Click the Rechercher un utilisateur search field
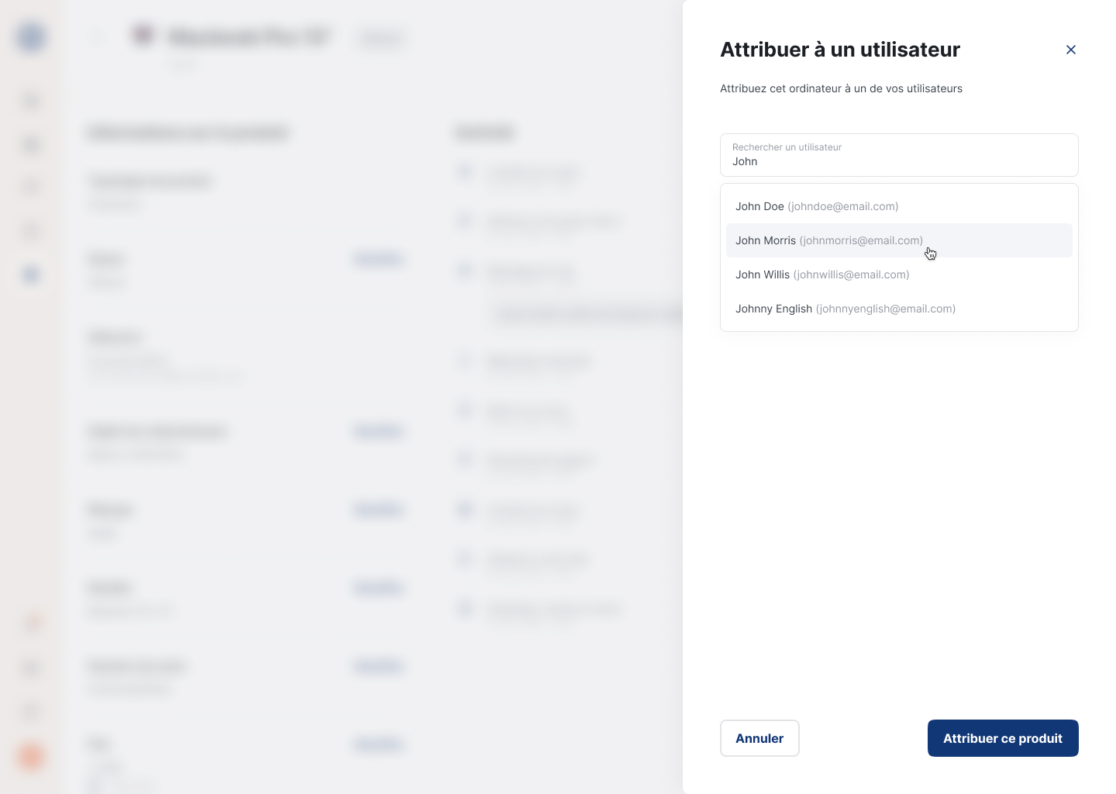Viewport: 1116px width, 794px height. click(x=898, y=156)
